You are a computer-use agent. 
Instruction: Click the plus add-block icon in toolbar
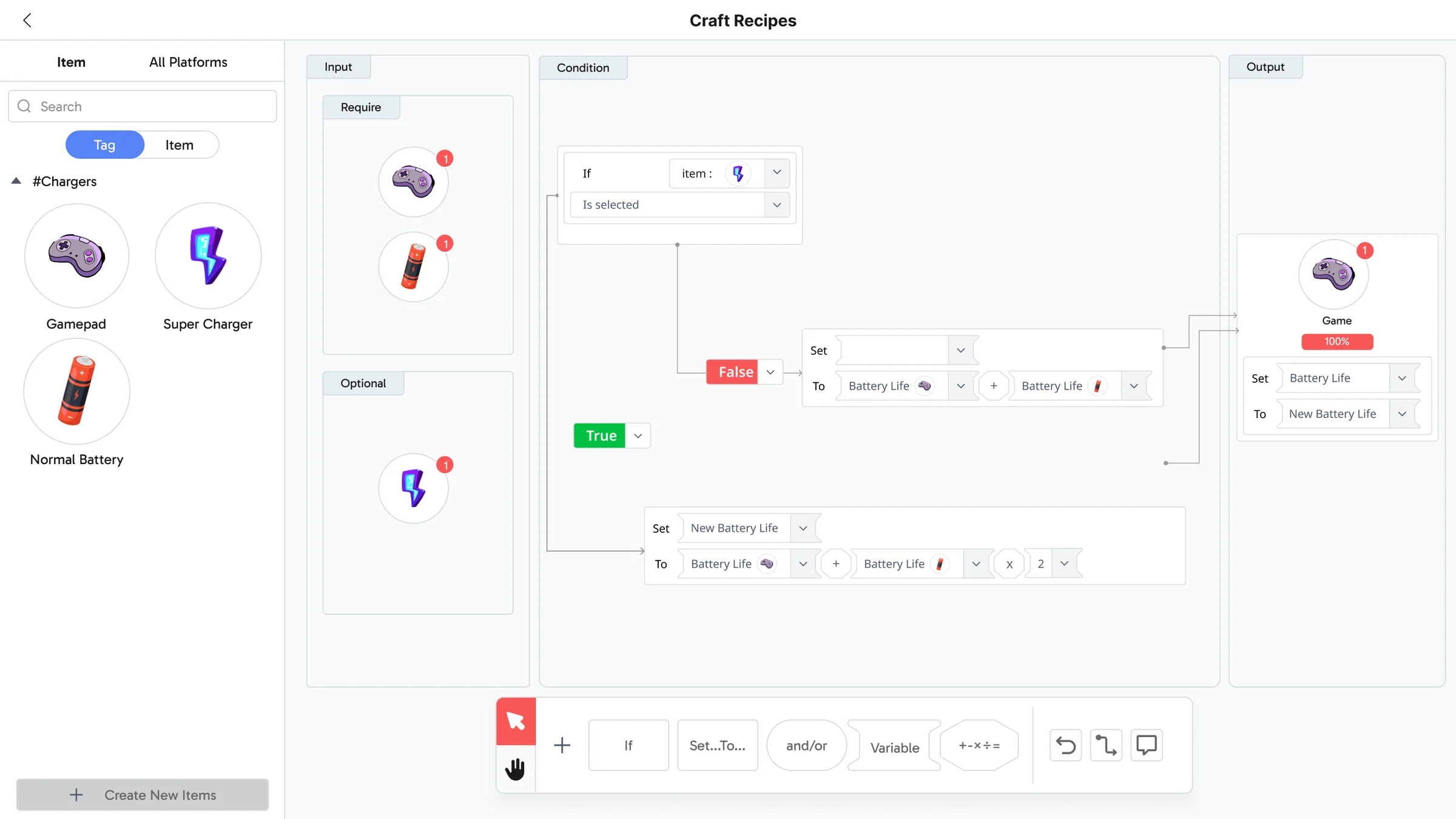pyautogui.click(x=562, y=745)
